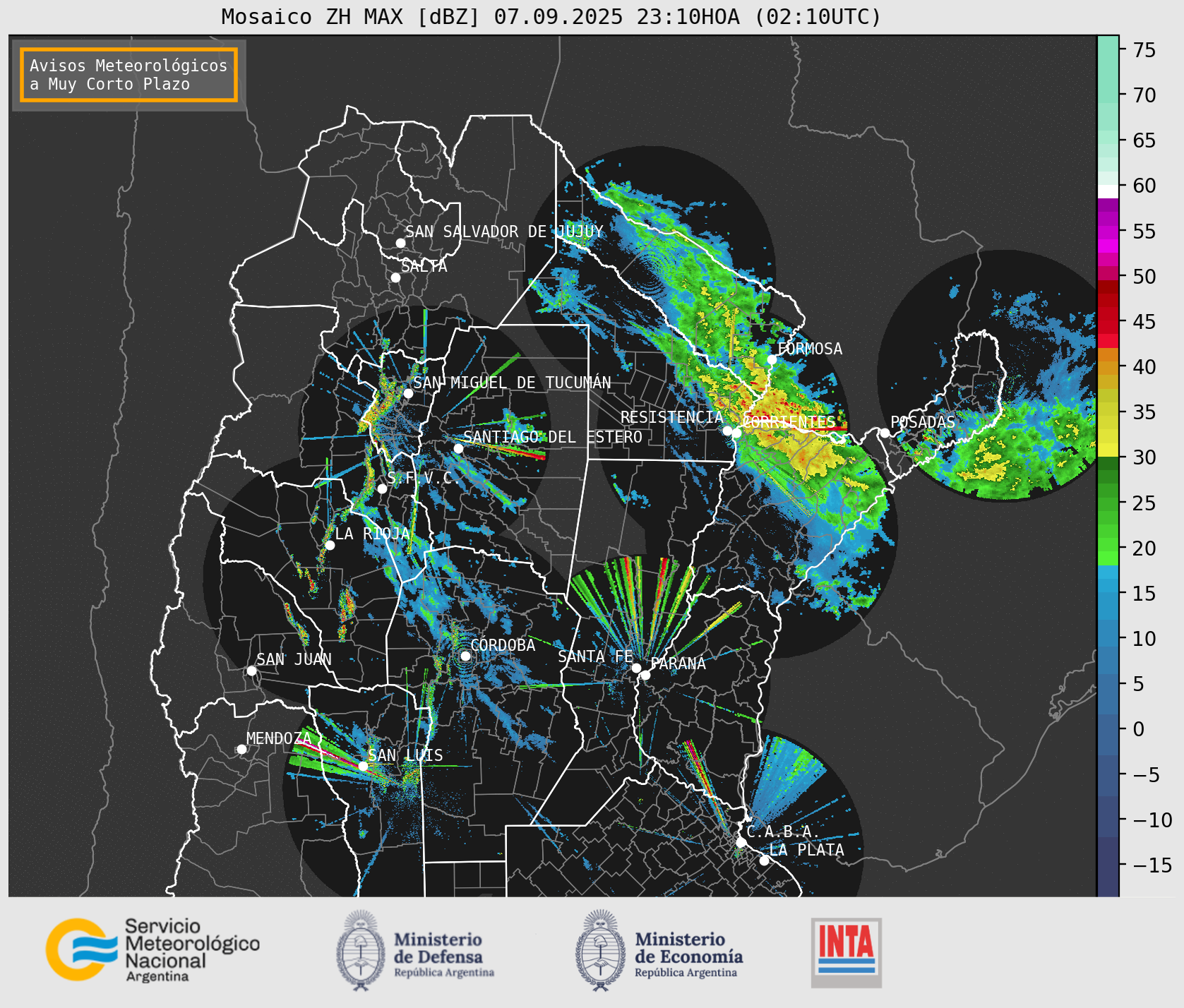1184x1008 pixels.
Task: Click the Santiago del Estero city dot
Action: [x=458, y=448]
